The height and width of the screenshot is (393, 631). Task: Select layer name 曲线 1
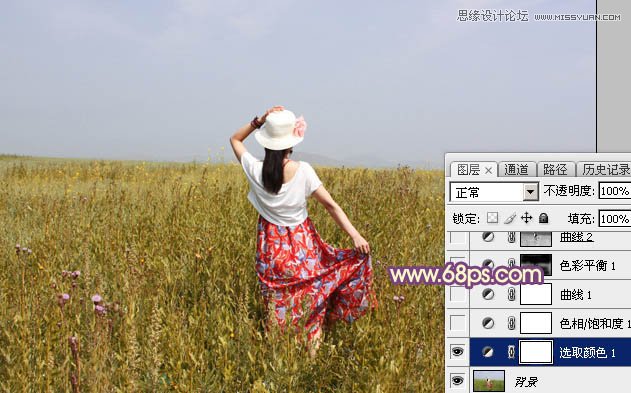point(576,295)
